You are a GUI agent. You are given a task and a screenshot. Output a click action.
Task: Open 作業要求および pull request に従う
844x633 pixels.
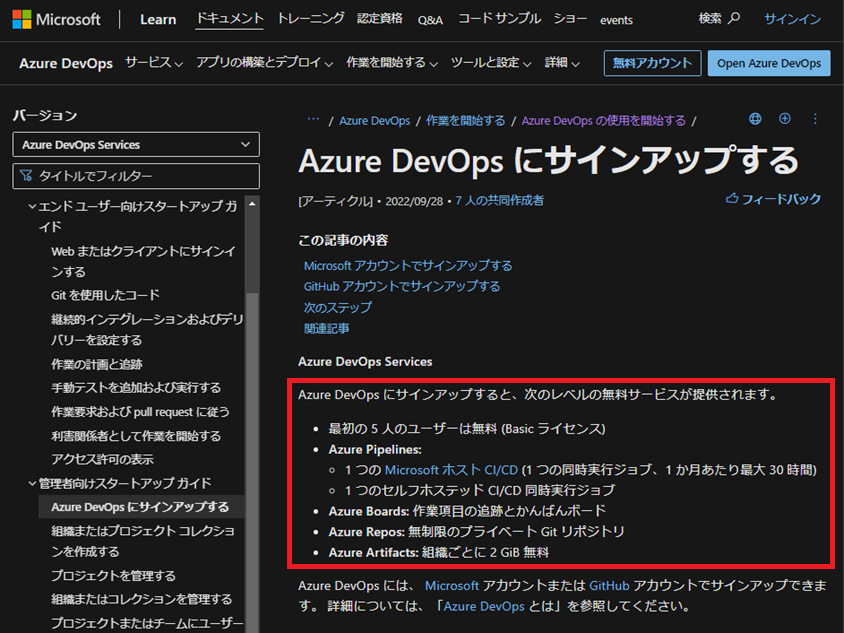[x=140, y=412]
